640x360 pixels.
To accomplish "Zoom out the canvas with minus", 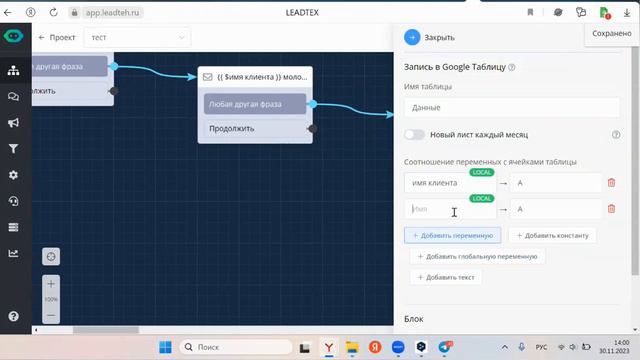I will [x=51, y=315].
